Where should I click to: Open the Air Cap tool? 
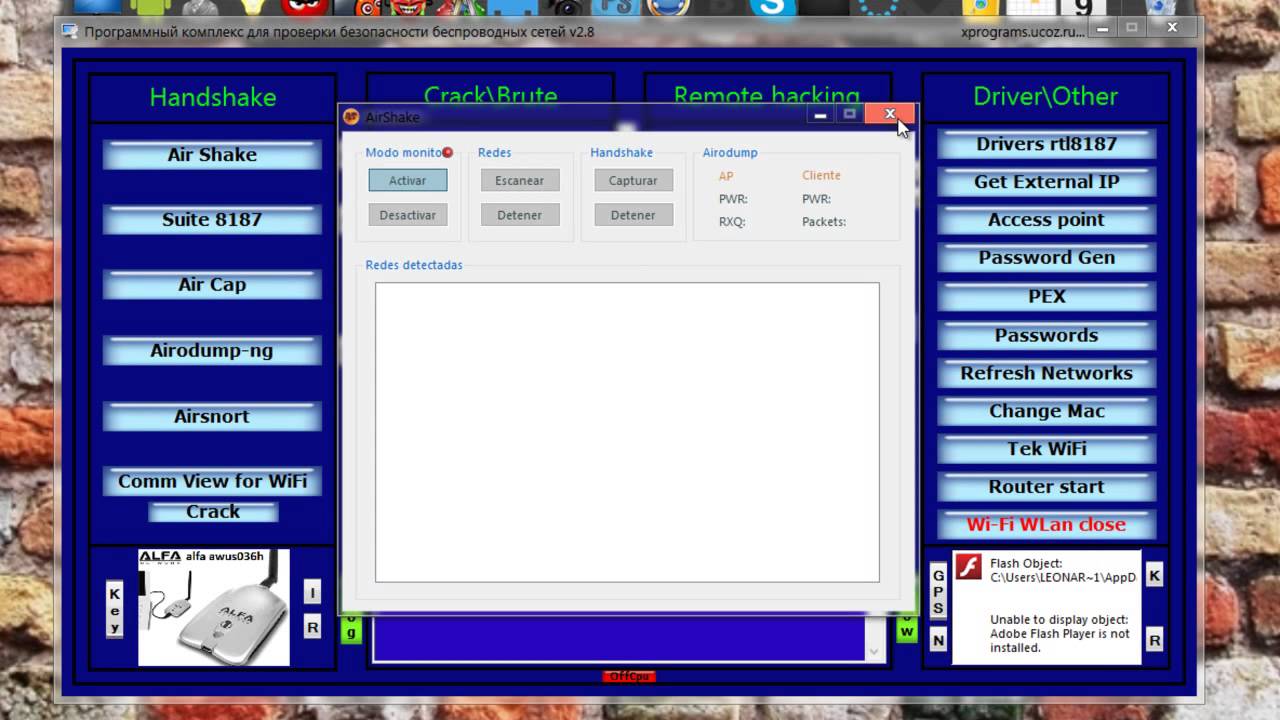(x=212, y=285)
